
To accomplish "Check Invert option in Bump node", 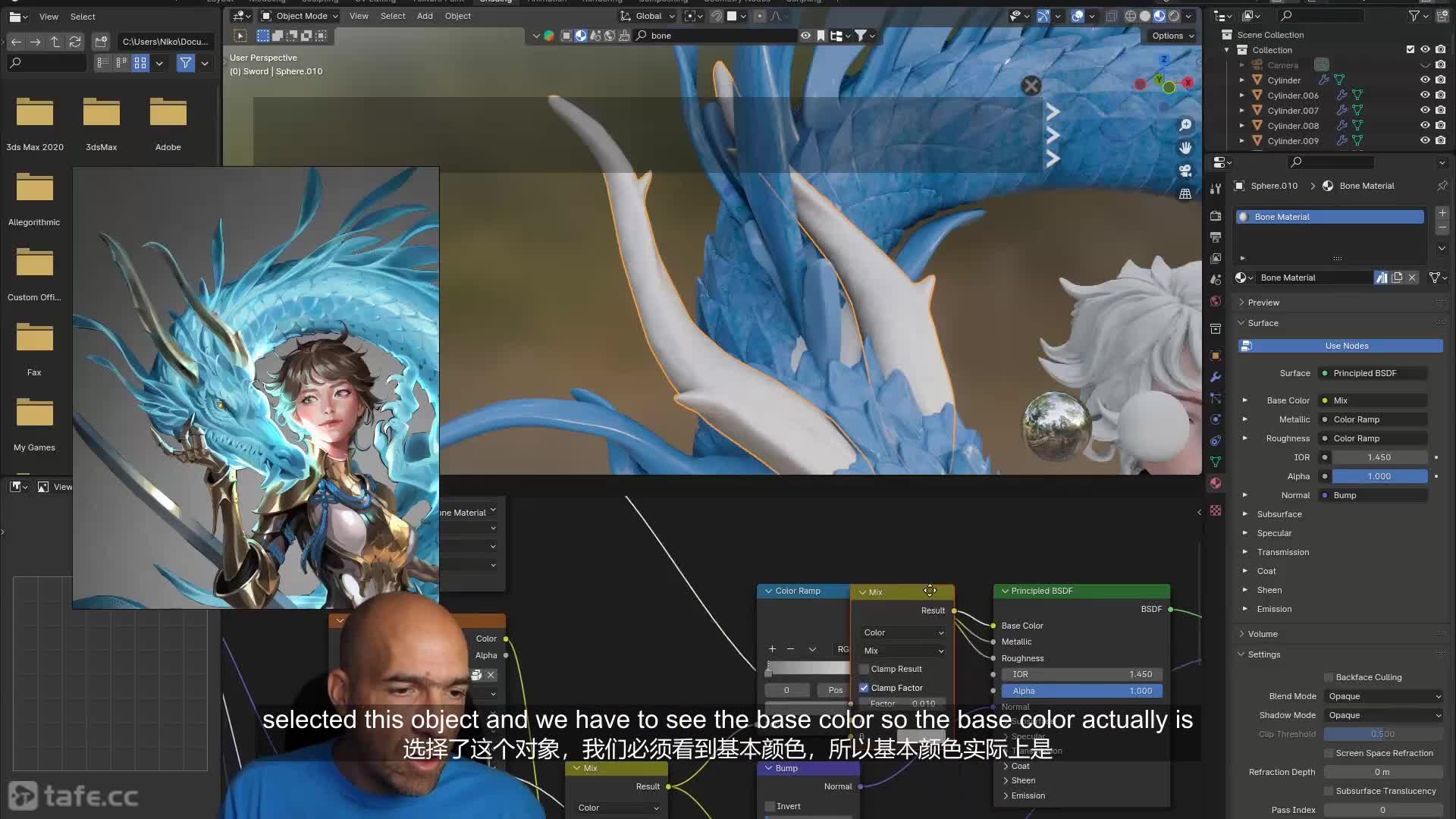I will (770, 806).
